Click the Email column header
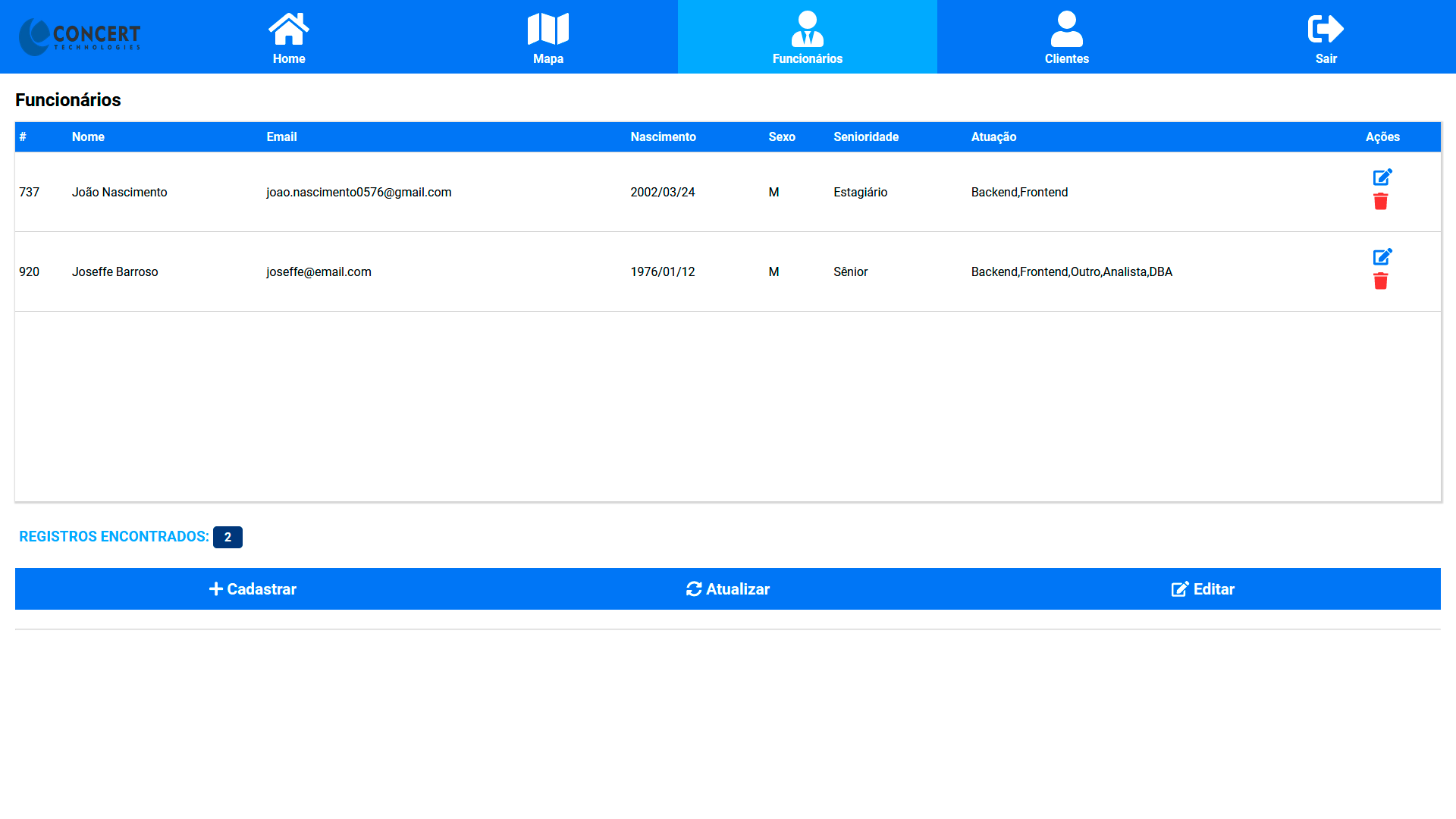1456x819 pixels. coord(281,137)
